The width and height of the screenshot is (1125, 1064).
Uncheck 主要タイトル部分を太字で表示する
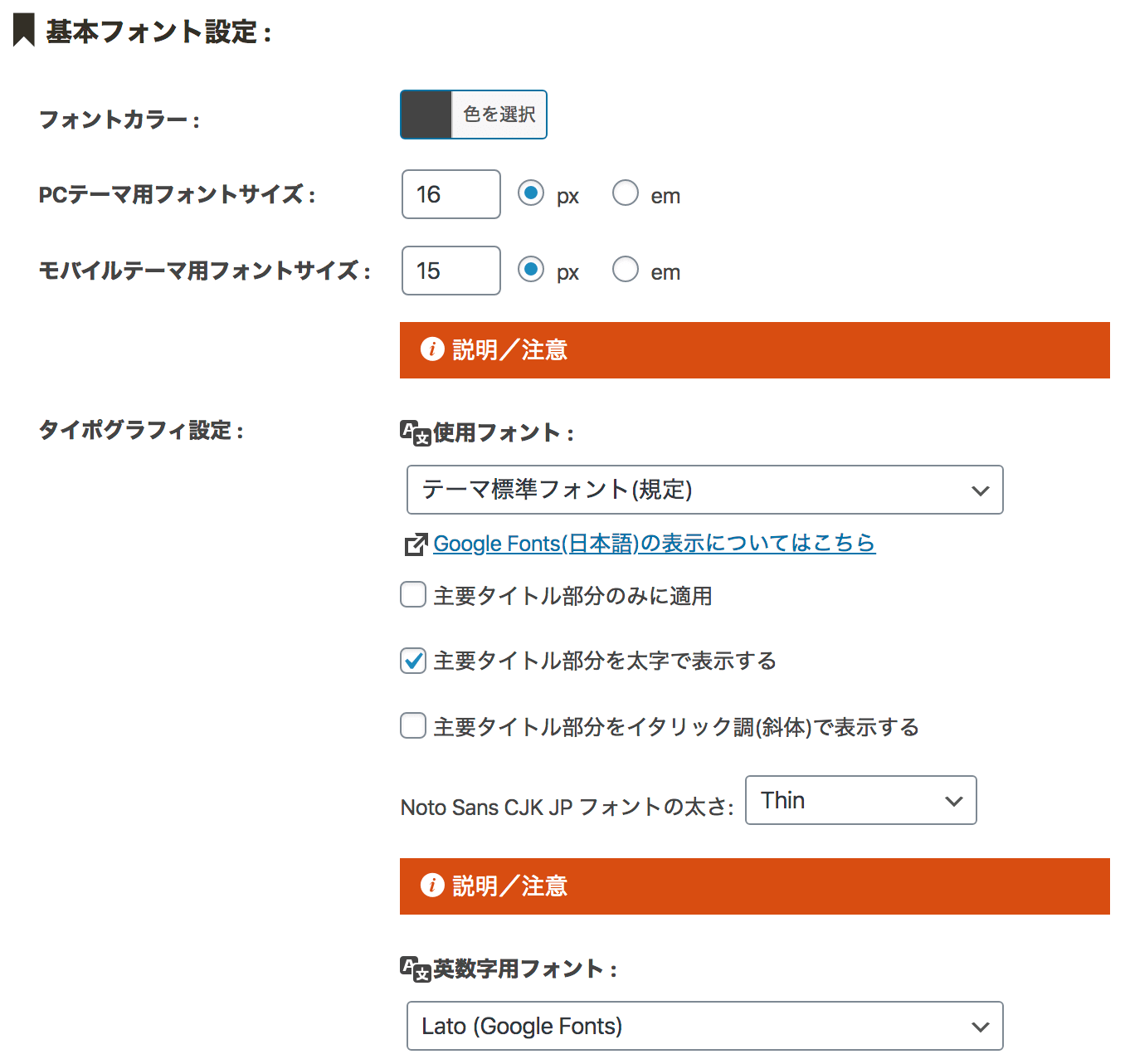413,661
